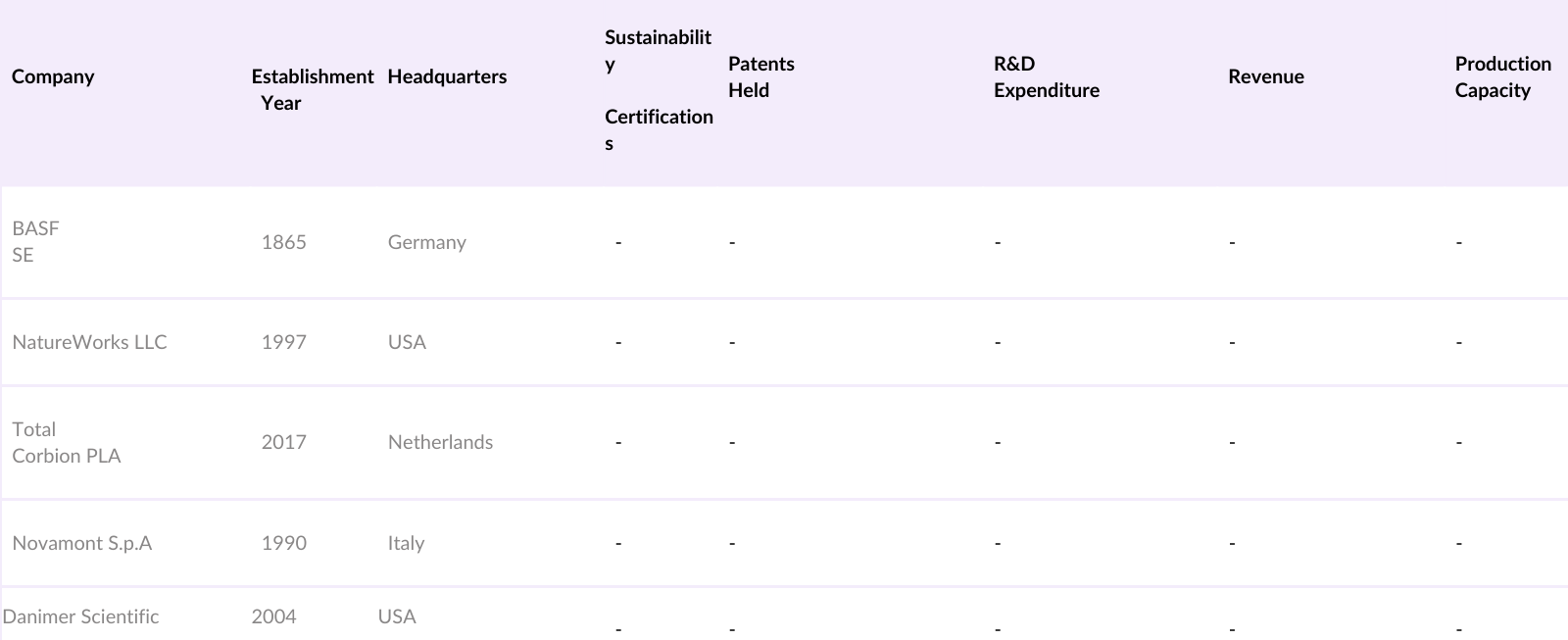Click the 2004 establishment year cell
This screenshot has width=1568, height=640.
coord(273,616)
